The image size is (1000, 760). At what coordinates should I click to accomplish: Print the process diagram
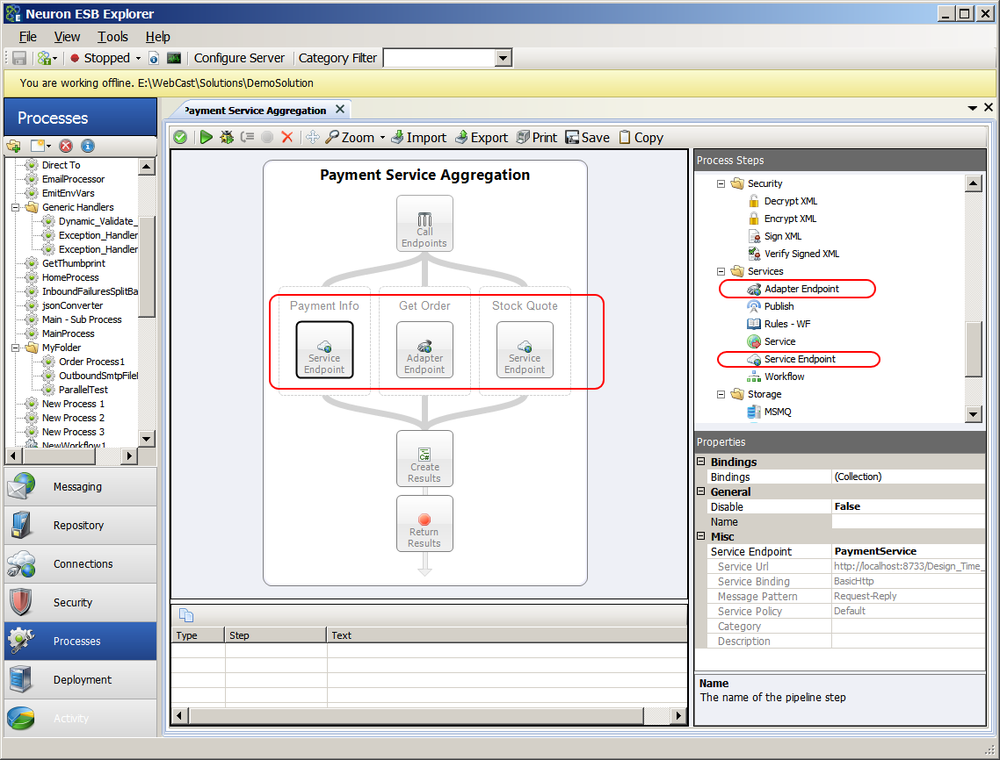[536, 137]
